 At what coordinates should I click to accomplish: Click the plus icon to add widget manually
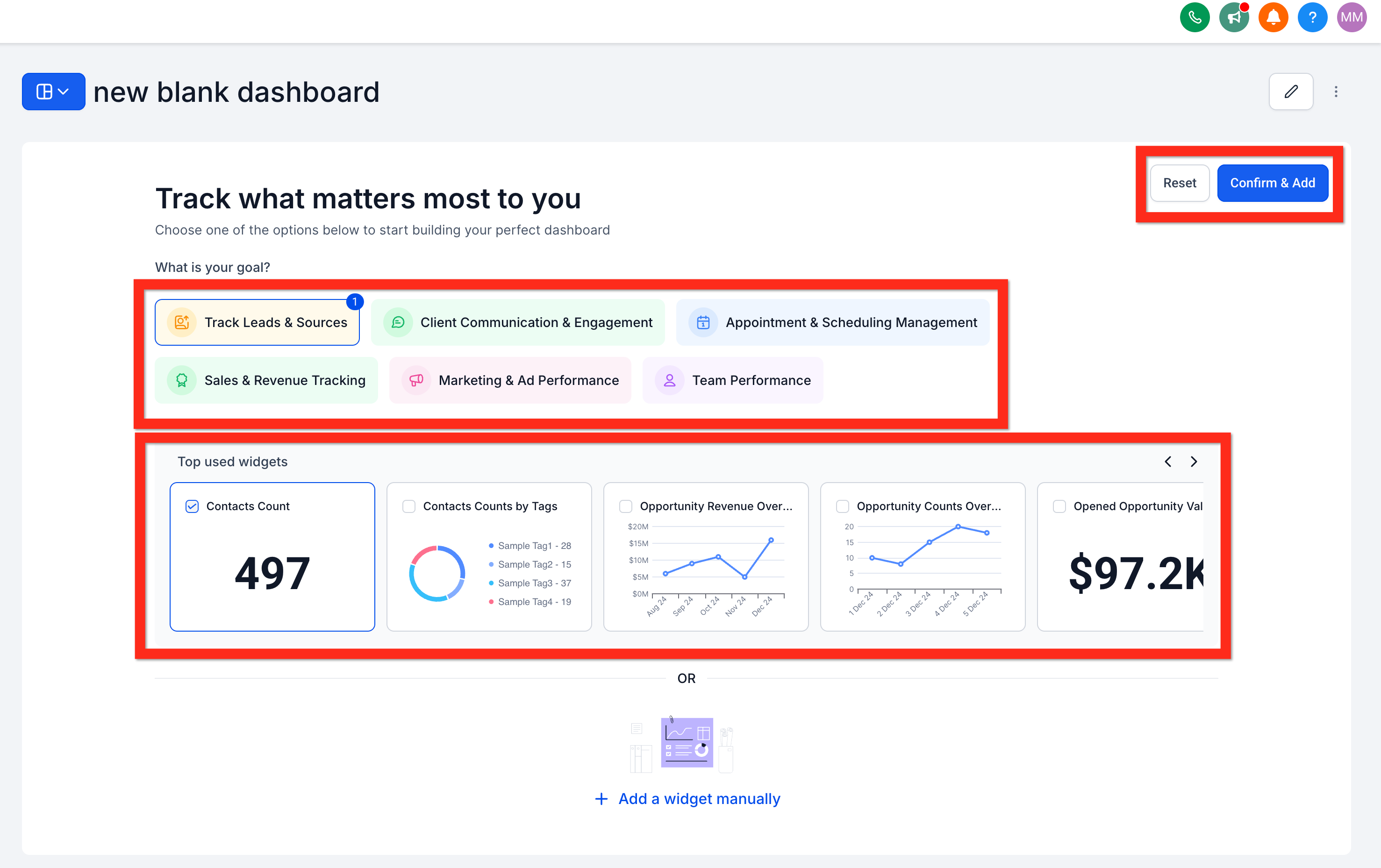coord(601,799)
